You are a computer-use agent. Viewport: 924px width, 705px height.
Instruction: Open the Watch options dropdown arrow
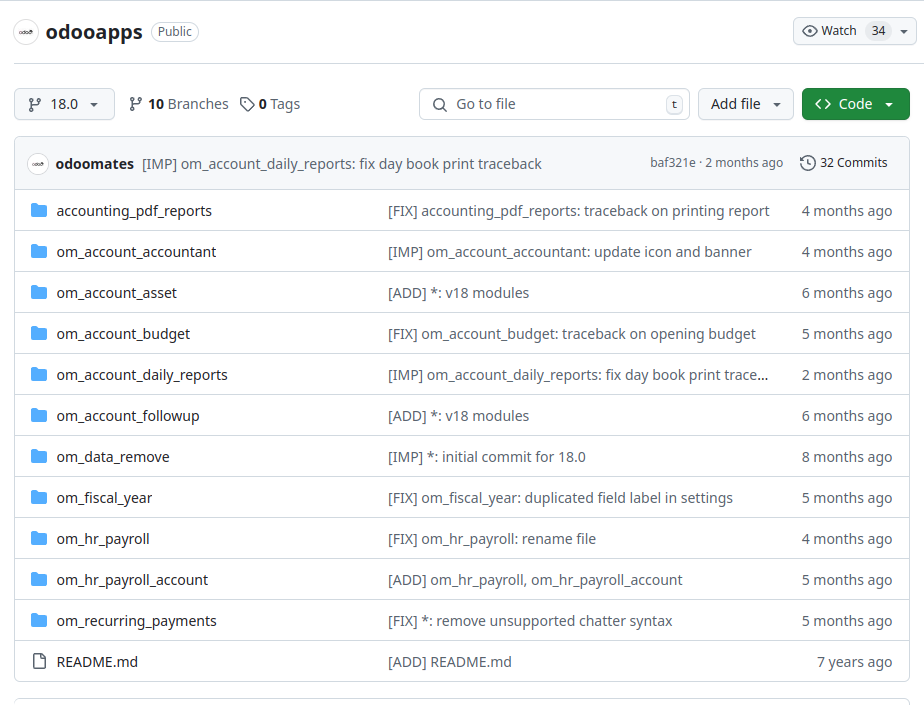pos(904,31)
